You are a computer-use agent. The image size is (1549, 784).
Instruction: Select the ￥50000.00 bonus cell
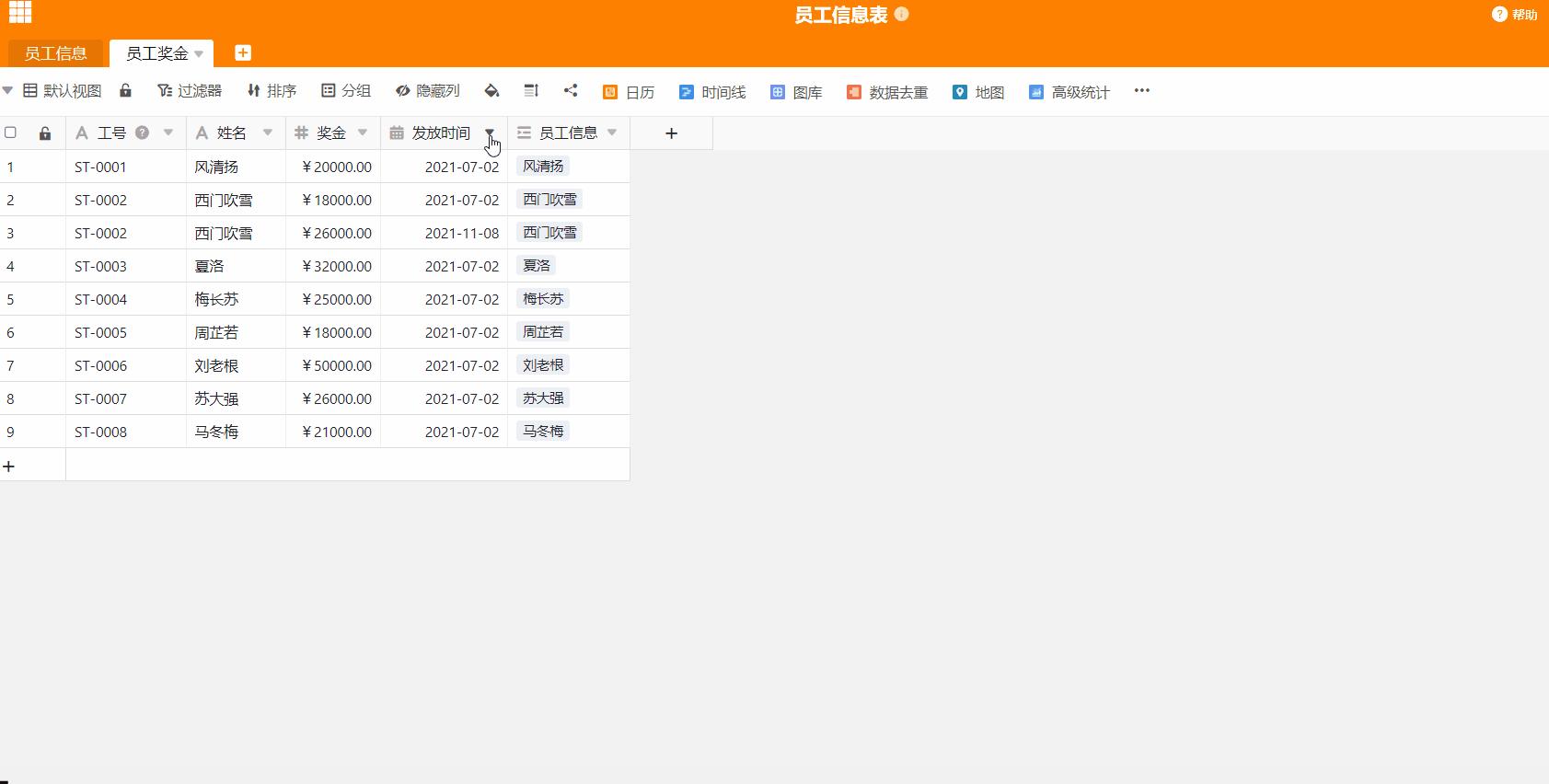tap(333, 365)
